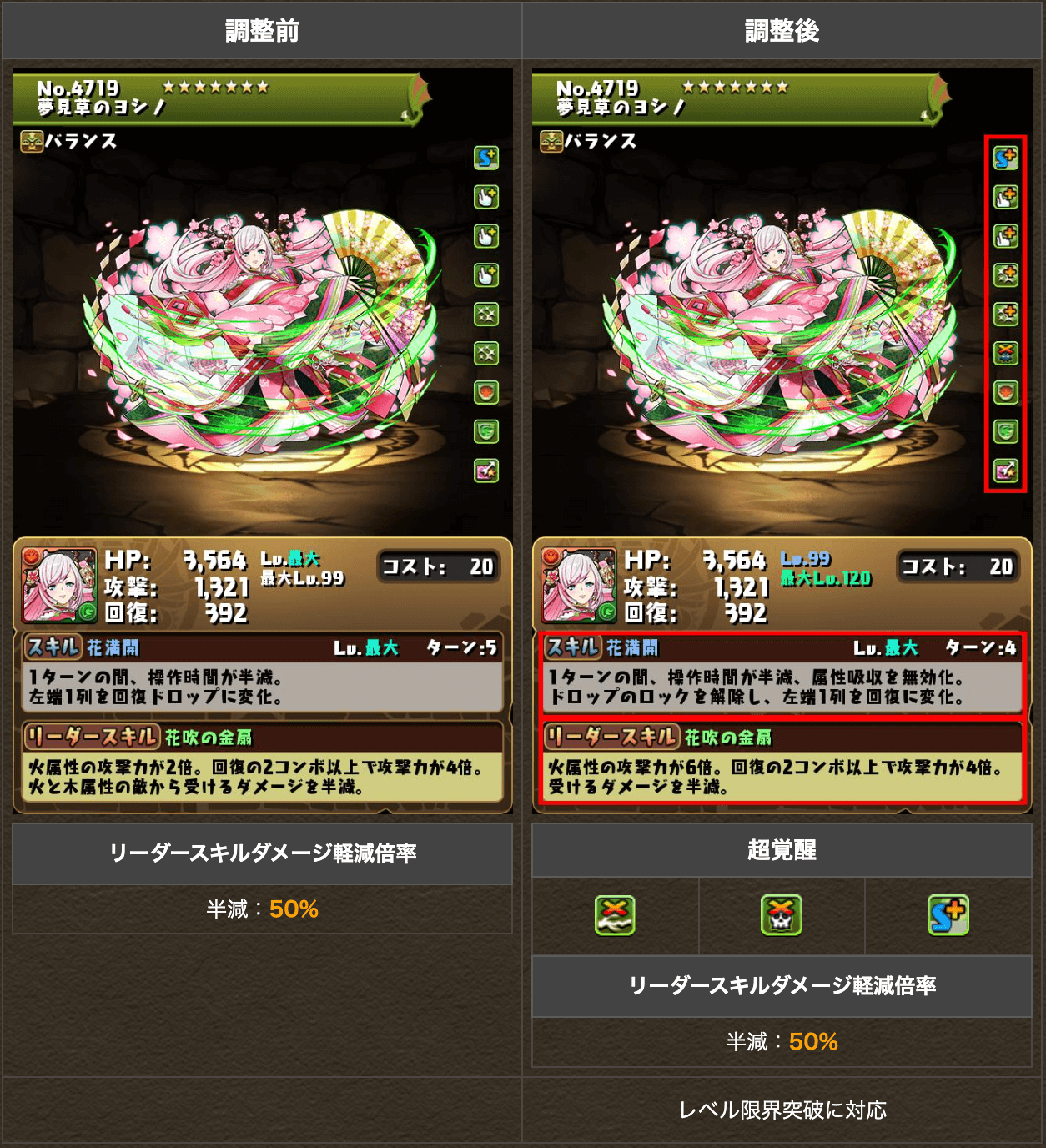Click the bottom pink arrow awakening in after panel
This screenshot has width=1046, height=1148.
click(x=1006, y=471)
